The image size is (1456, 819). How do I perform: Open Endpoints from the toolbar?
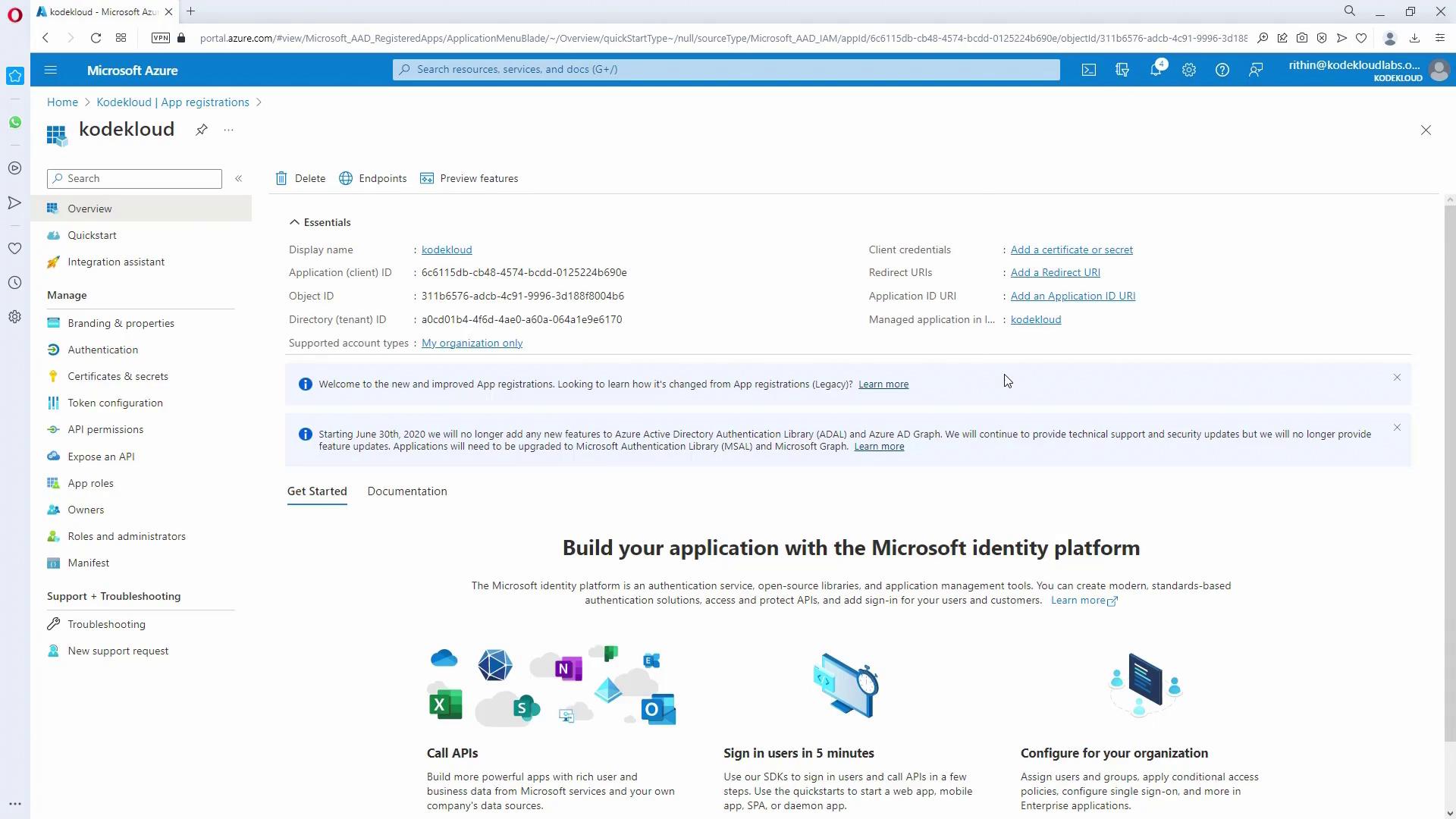click(372, 178)
